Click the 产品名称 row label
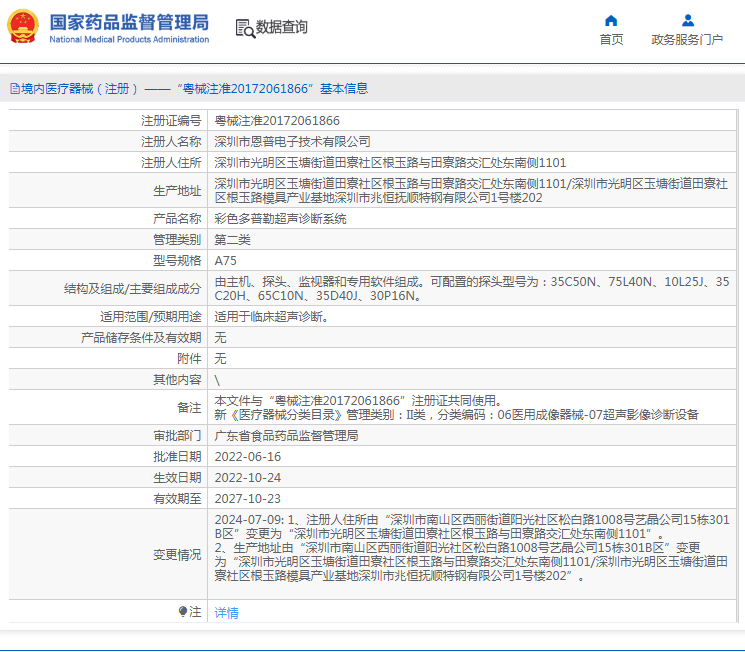 (x=177, y=219)
